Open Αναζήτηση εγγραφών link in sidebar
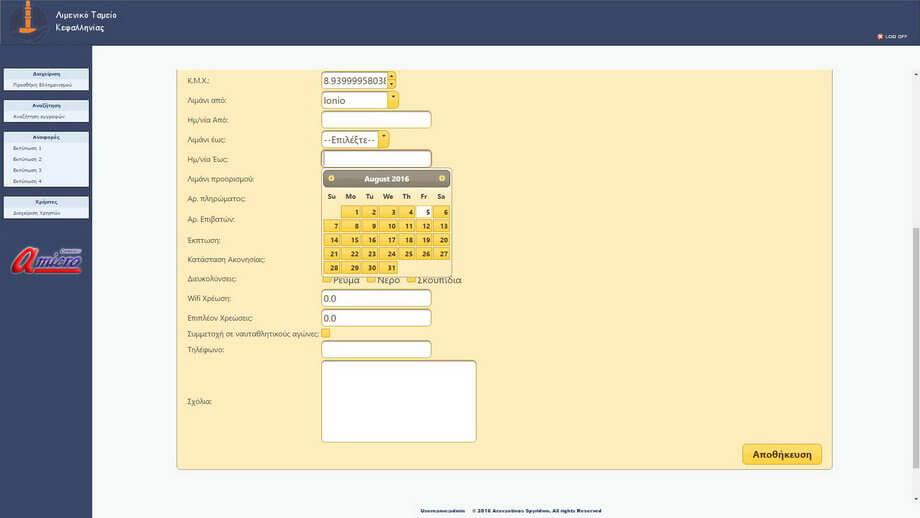The width and height of the screenshot is (920, 518). [x=39, y=117]
